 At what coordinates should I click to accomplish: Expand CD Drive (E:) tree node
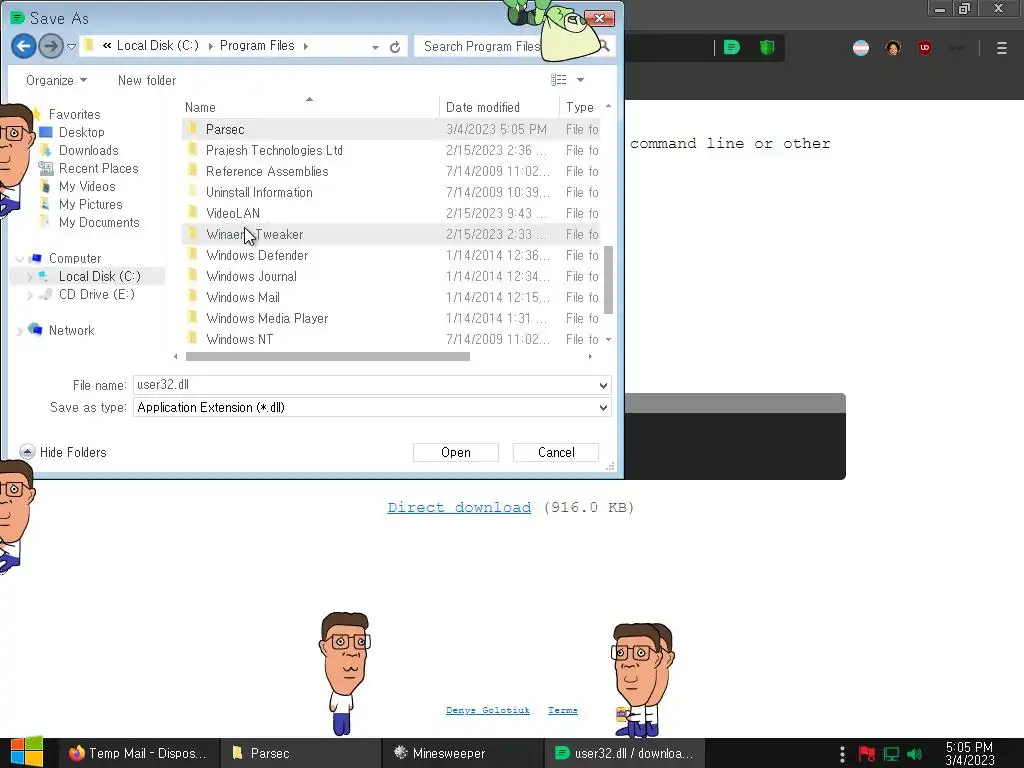click(x=29, y=295)
